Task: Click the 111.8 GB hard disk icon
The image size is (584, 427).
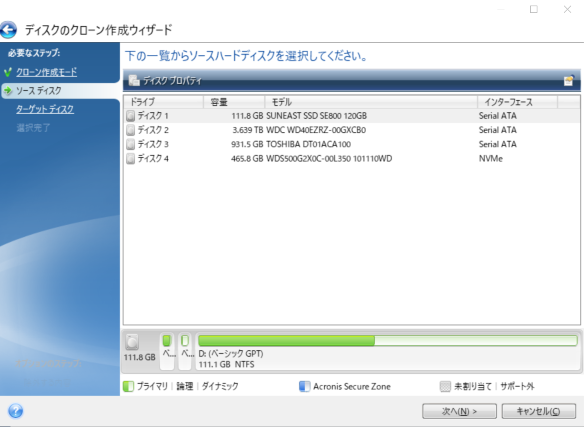Action: point(132,342)
